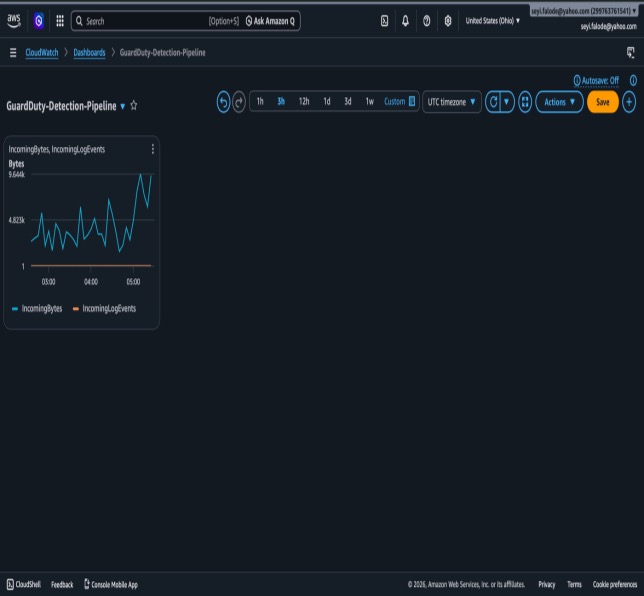Open the widget's three-dot menu
This screenshot has width=644, height=596.
click(153, 149)
